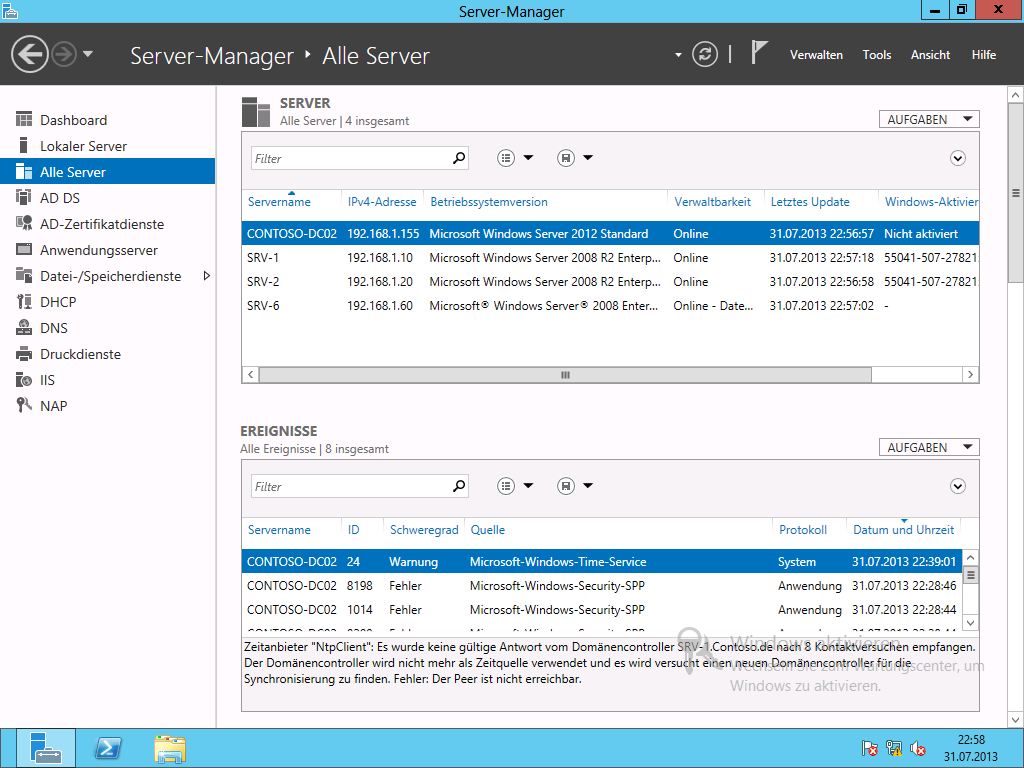Open IIS role in sidebar
The height and width of the screenshot is (768, 1024).
pos(47,380)
